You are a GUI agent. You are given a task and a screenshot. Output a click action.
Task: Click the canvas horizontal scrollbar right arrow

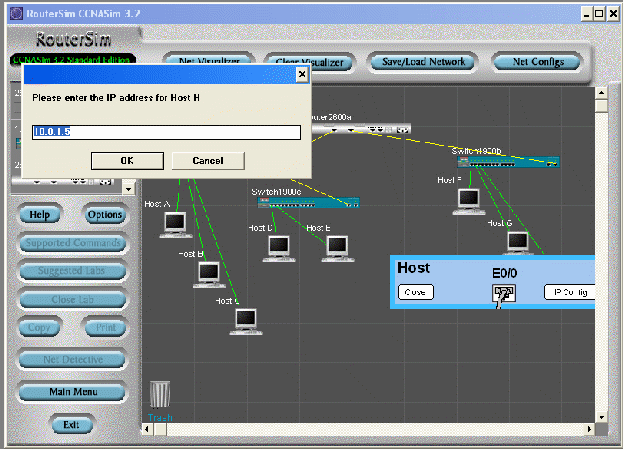pyautogui.click(x=589, y=429)
